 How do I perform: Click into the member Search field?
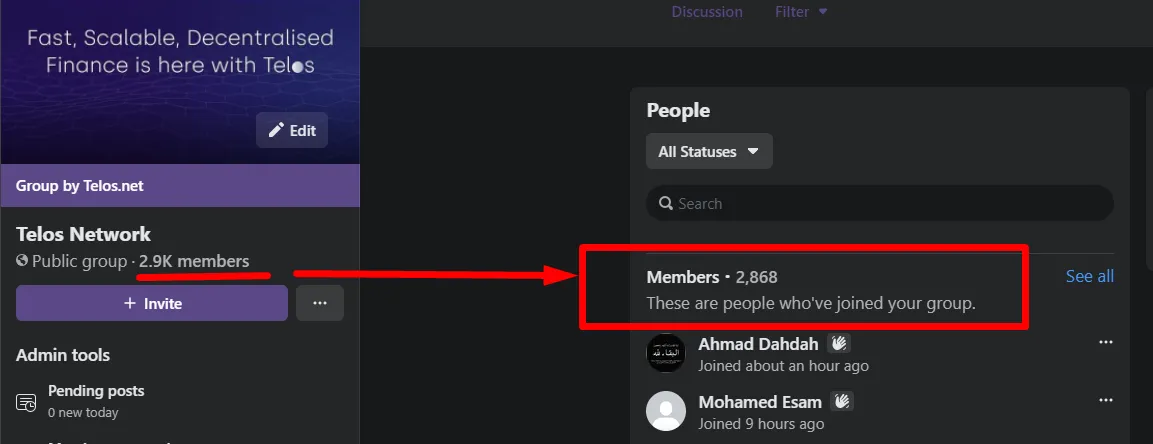pyautogui.click(x=879, y=204)
